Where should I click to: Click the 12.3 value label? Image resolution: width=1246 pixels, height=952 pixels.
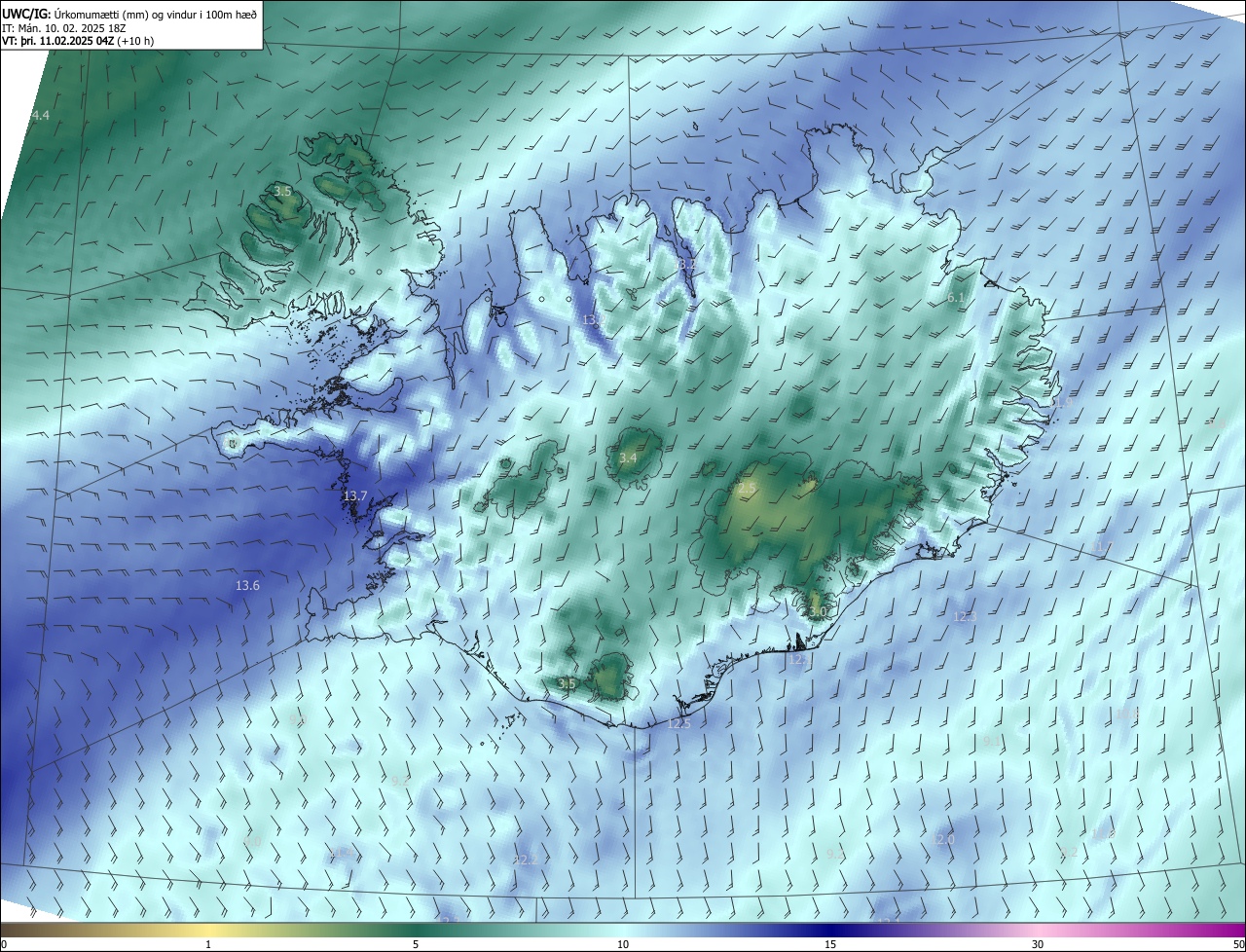965,617
